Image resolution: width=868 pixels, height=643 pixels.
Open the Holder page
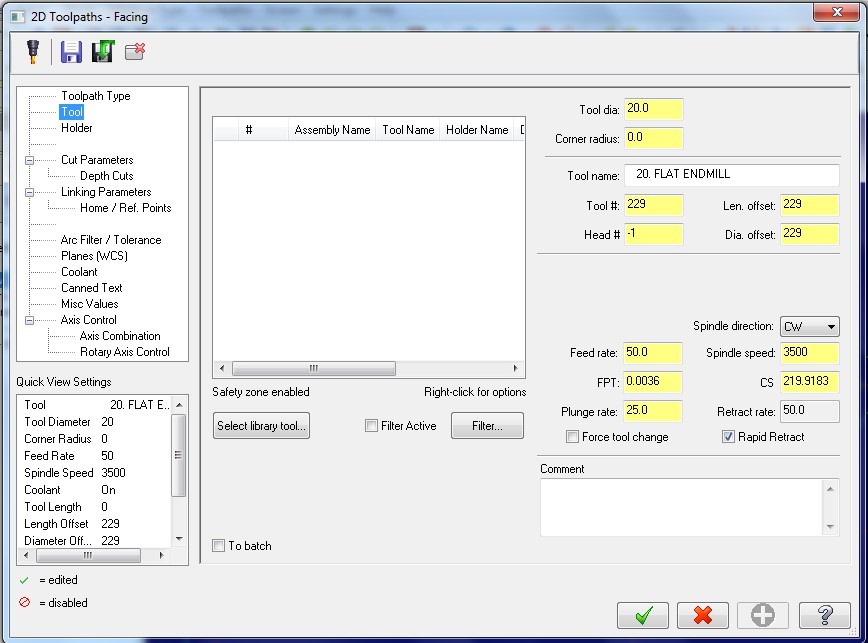[76, 128]
